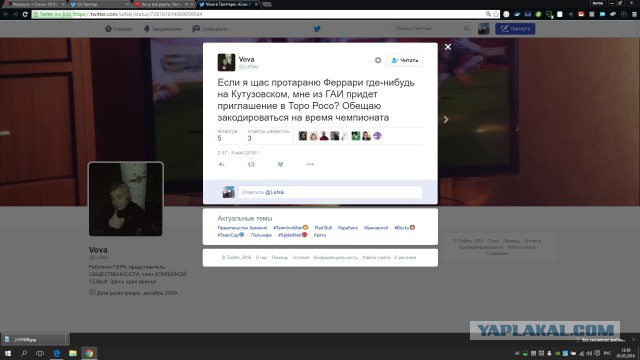Open a new tab button in Chrome

[x=267, y=4]
